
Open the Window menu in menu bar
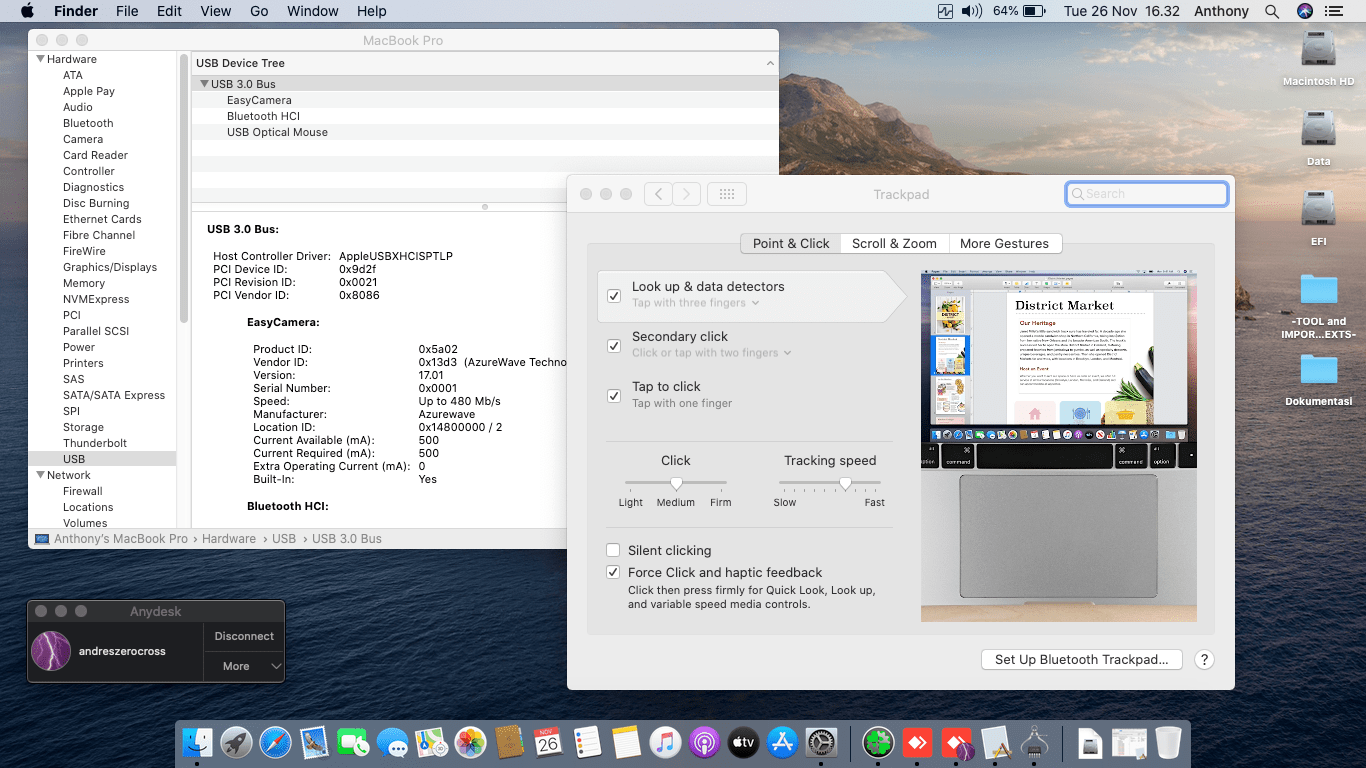click(x=312, y=11)
